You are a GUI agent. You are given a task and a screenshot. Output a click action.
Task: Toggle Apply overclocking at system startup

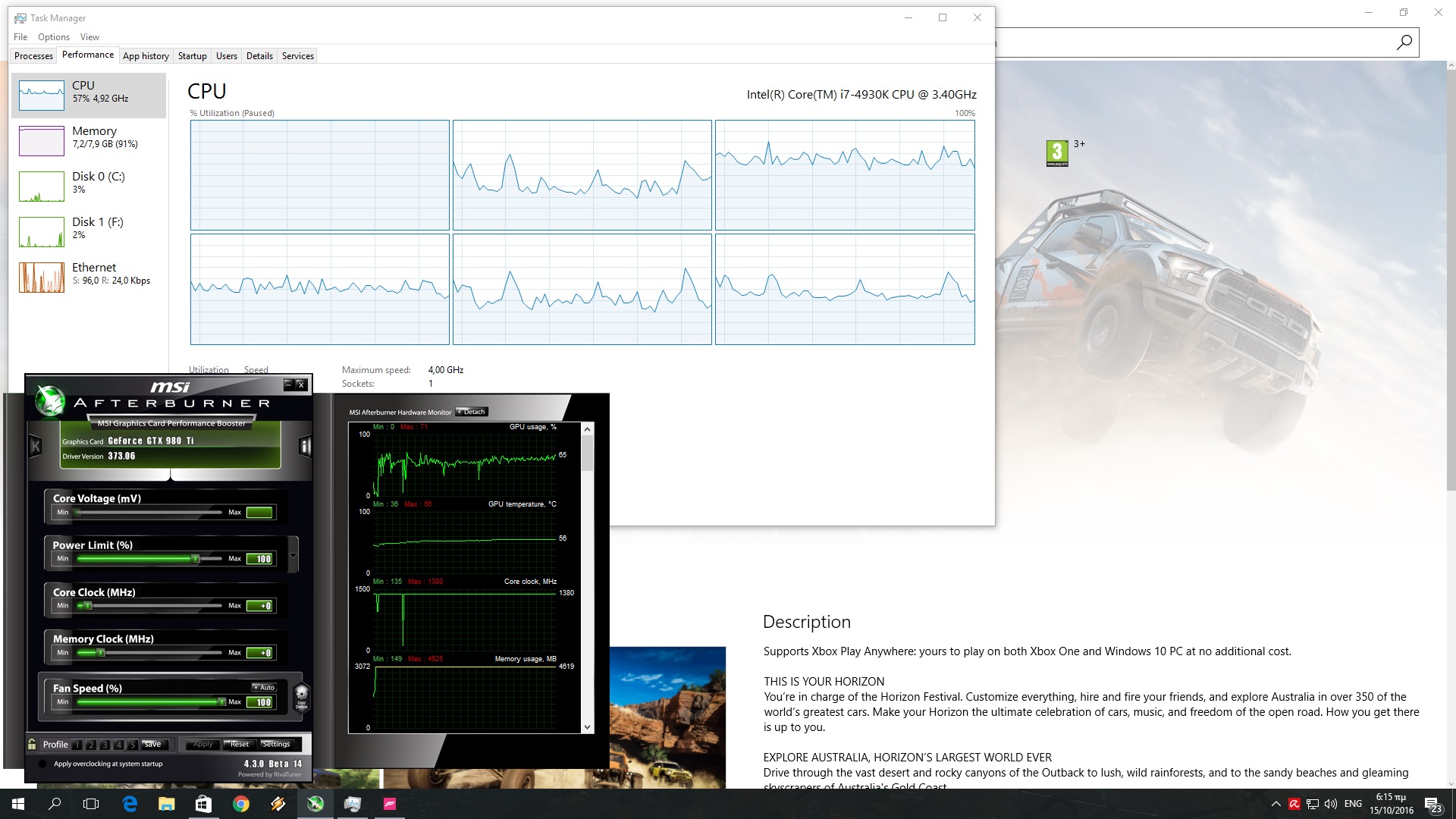(42, 764)
